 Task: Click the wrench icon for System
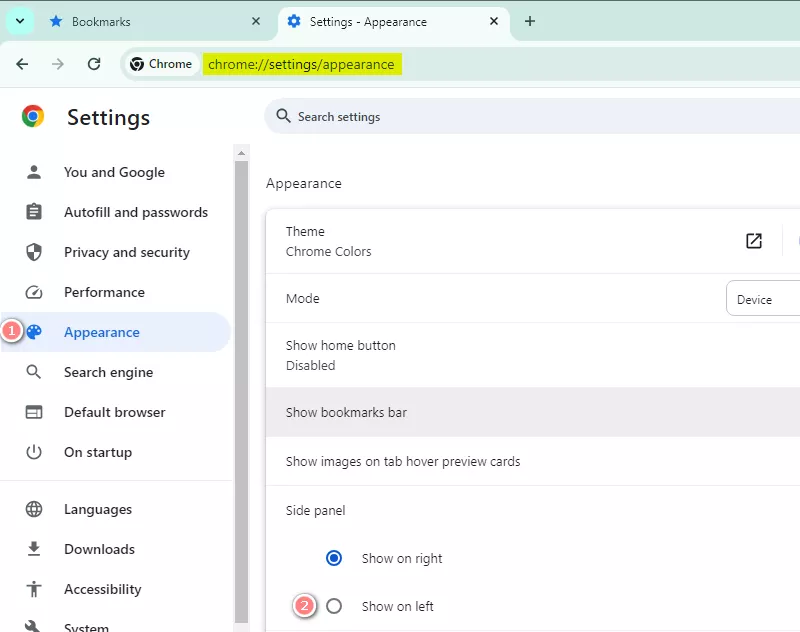(x=33, y=626)
